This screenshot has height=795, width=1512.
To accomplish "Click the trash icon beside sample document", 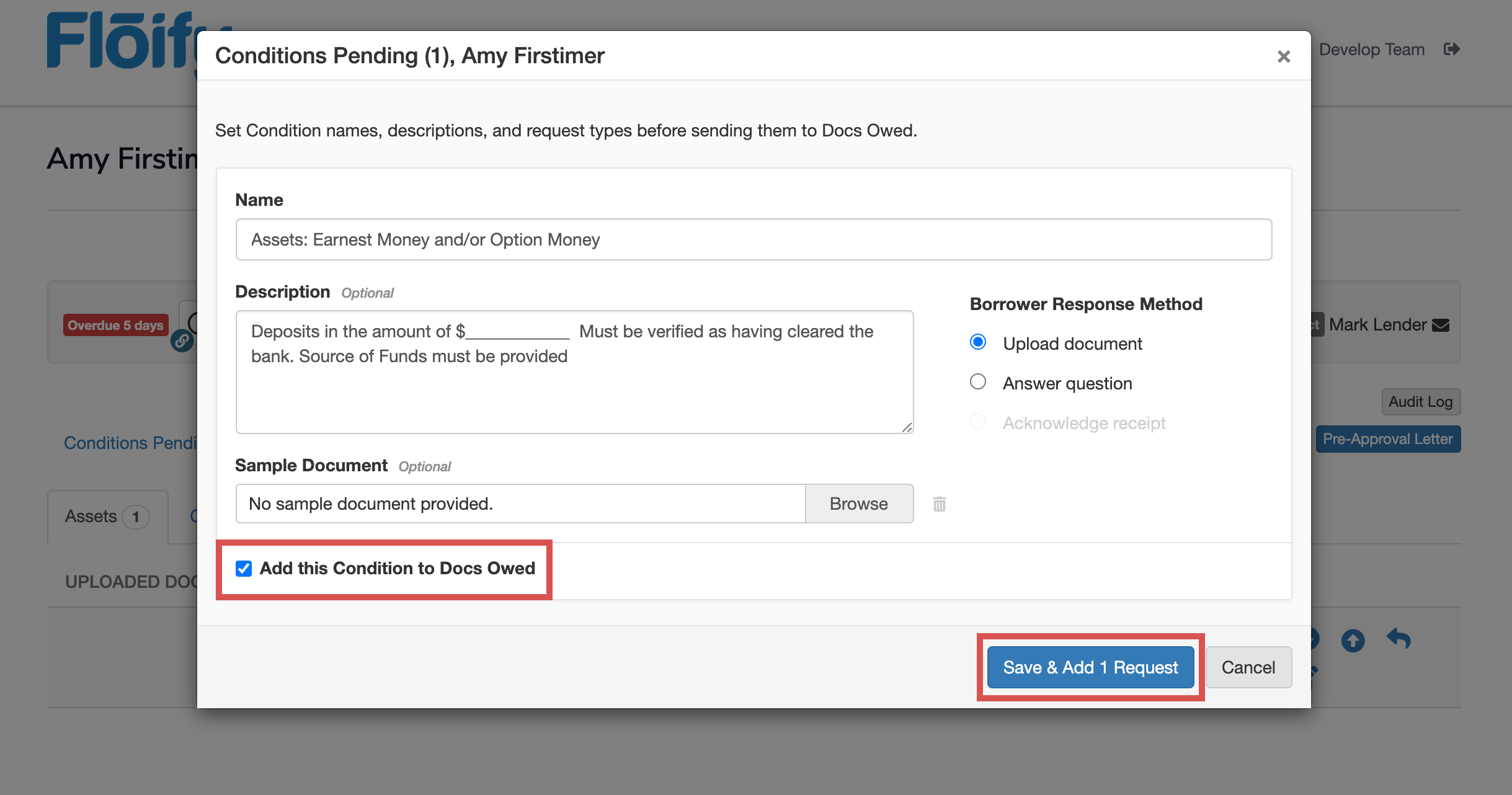I will 939,504.
